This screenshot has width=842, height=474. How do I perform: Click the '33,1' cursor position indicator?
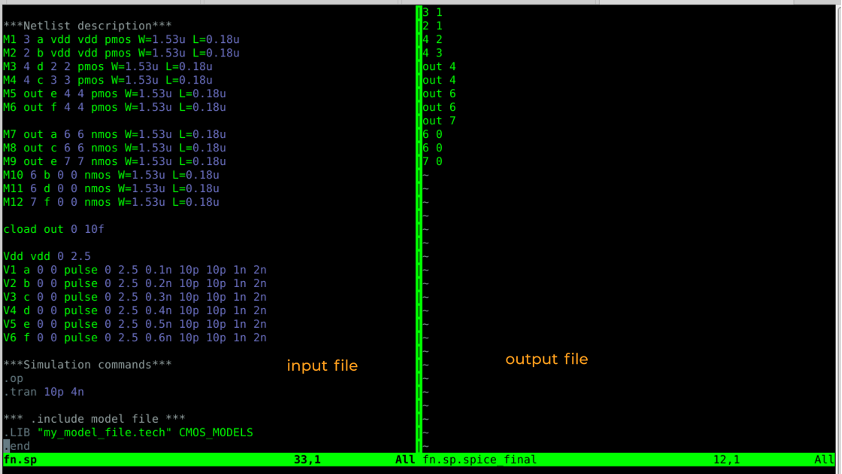[307, 460]
